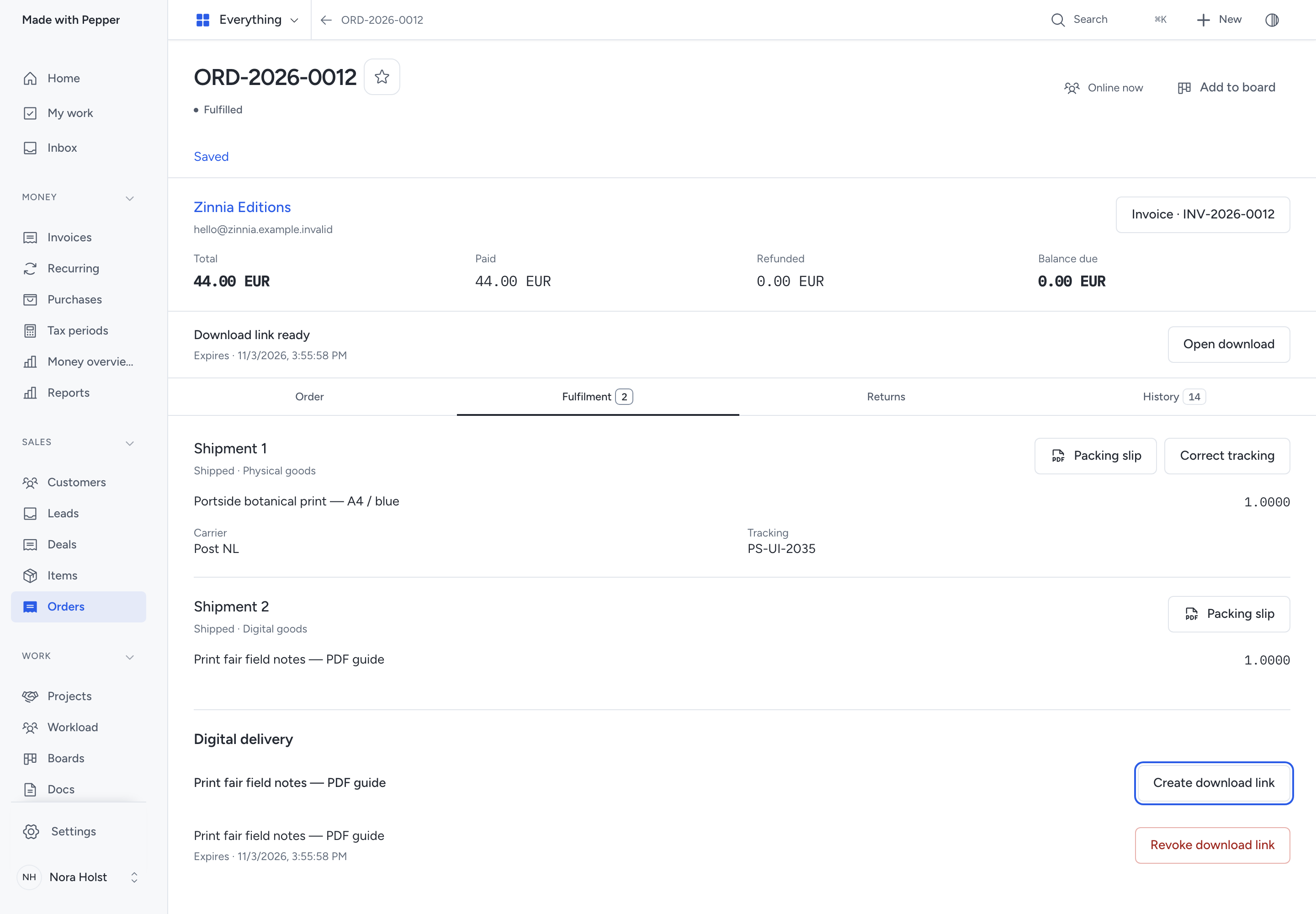The width and height of the screenshot is (1316, 914).
Task: Open Projects in Work section
Action: point(79,696)
